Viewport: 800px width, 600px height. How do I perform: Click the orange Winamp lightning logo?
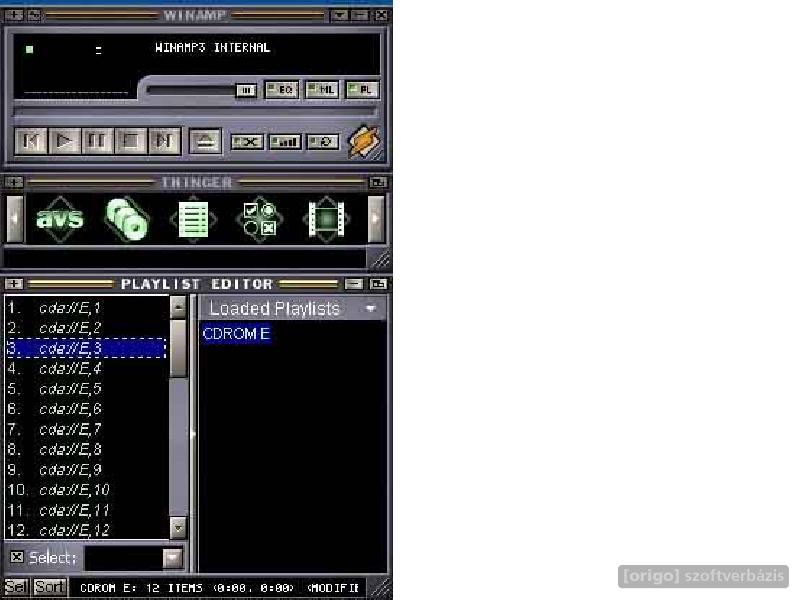tap(364, 141)
